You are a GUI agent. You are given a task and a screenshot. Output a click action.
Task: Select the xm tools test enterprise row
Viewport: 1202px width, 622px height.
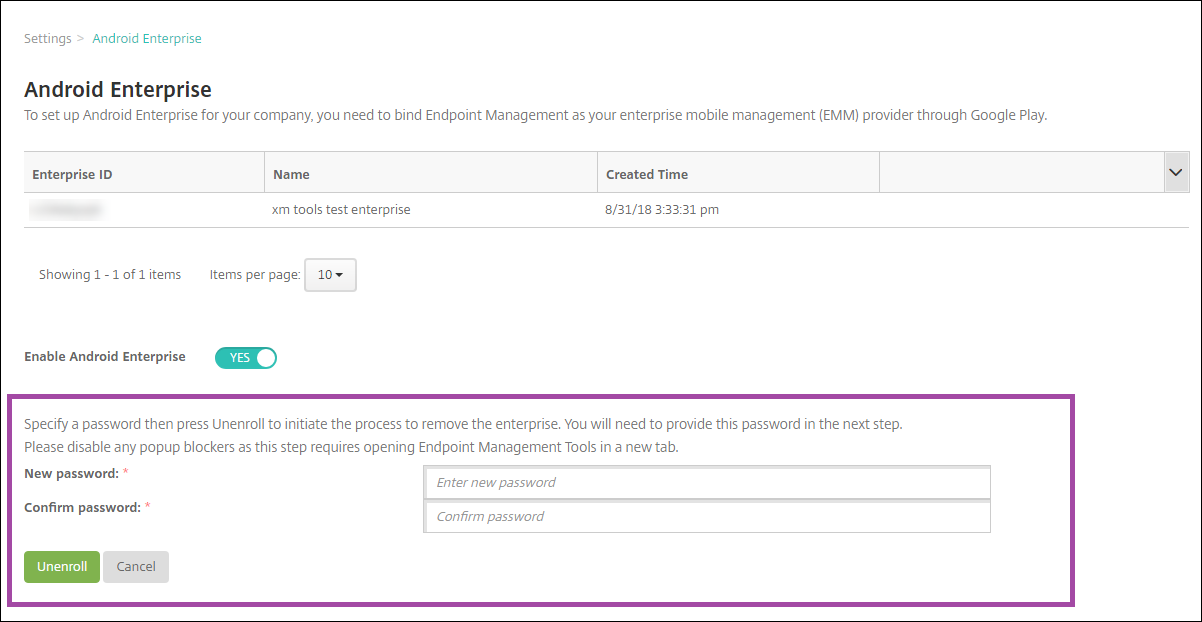click(x=341, y=210)
